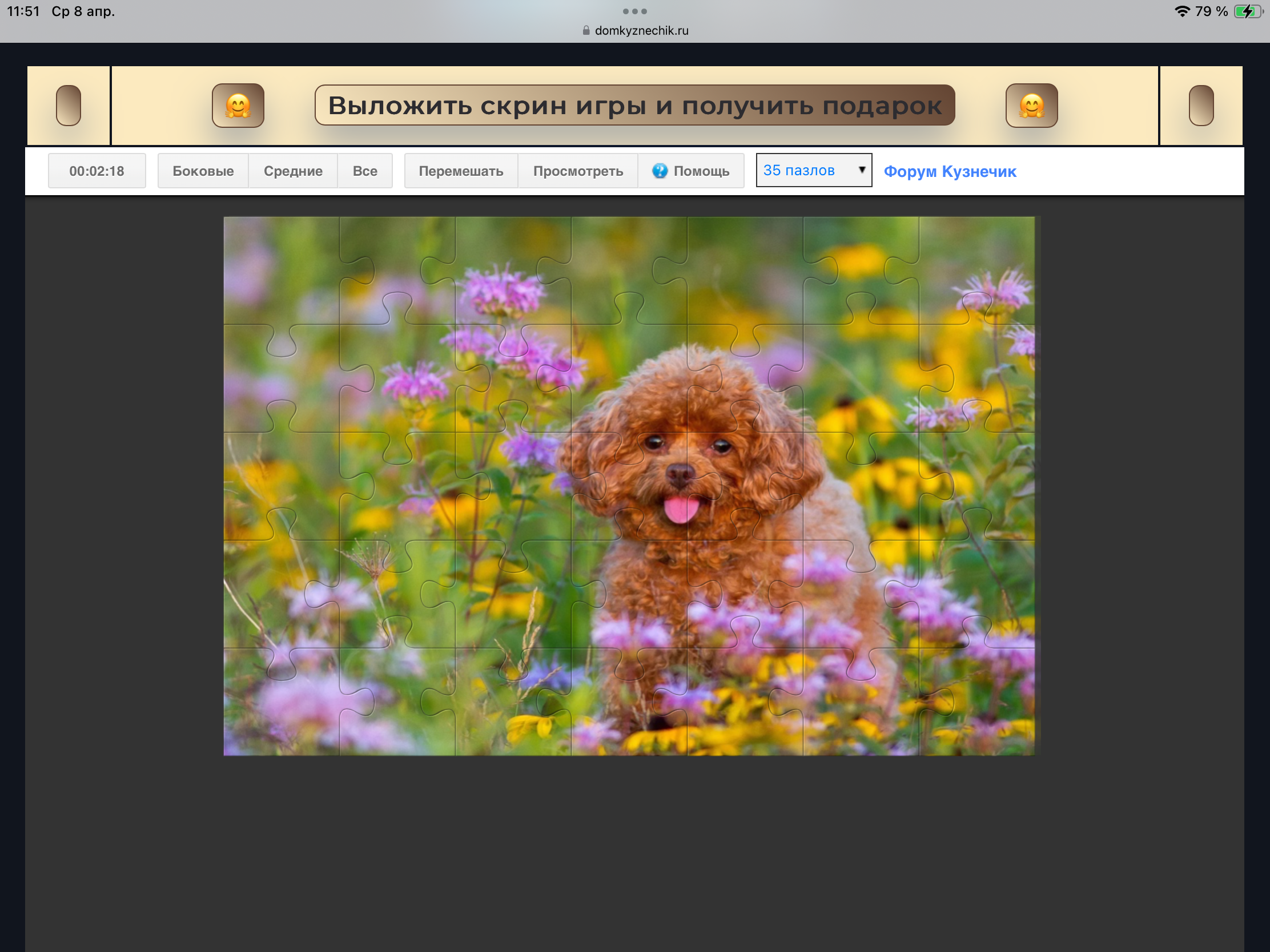
Task: Open the Форум Кузнечик link
Action: (x=950, y=172)
